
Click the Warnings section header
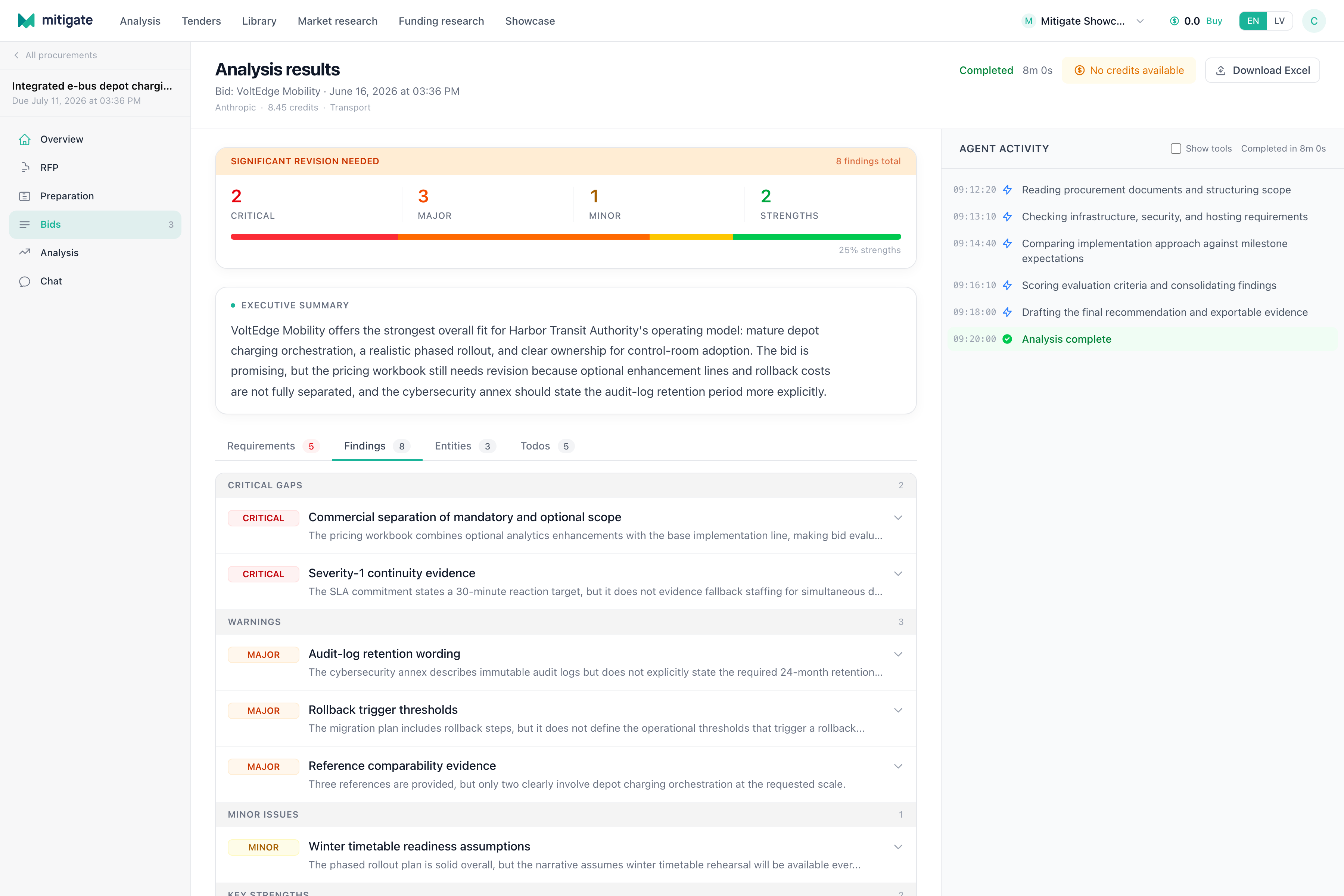(566, 622)
